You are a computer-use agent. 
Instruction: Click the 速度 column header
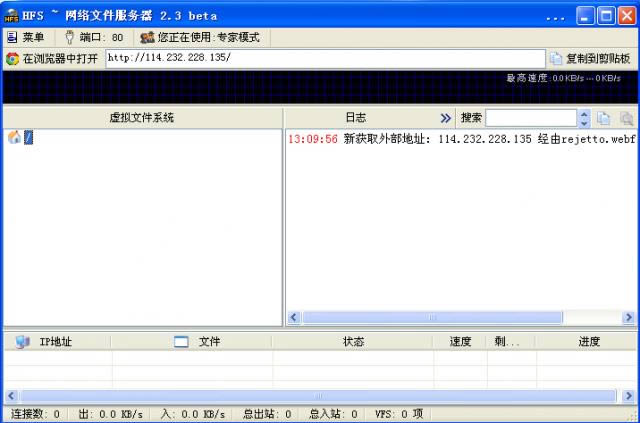tap(460, 342)
